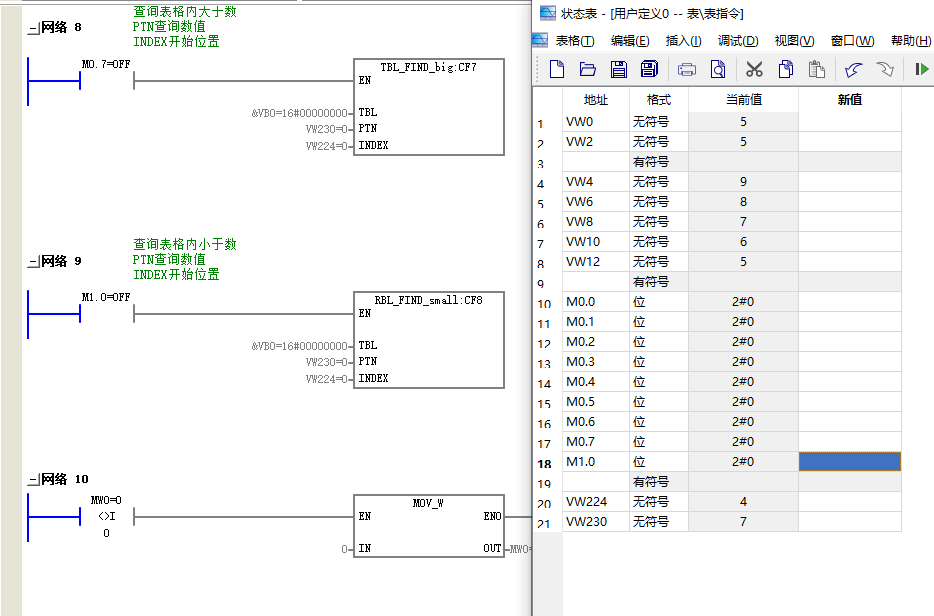Click row number 10 header
934x616 pixels.
pyautogui.click(x=544, y=304)
